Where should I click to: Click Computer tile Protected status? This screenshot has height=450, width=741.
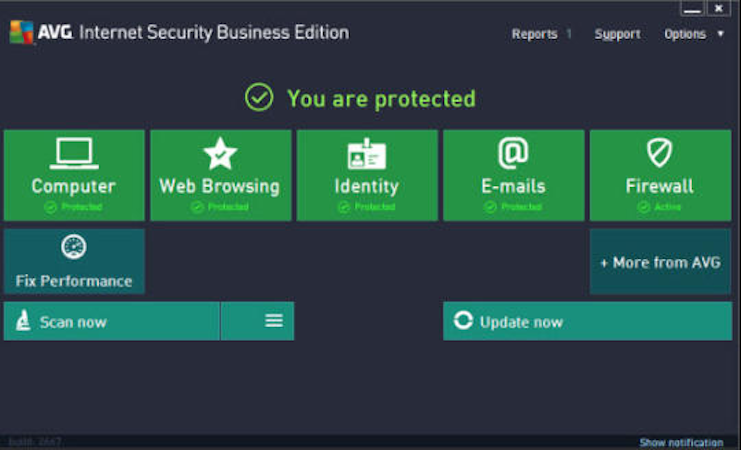tap(73, 207)
